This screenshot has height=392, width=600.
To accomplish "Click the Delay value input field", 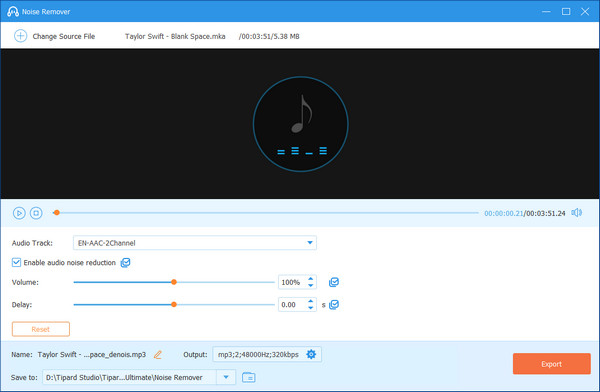I will point(293,305).
